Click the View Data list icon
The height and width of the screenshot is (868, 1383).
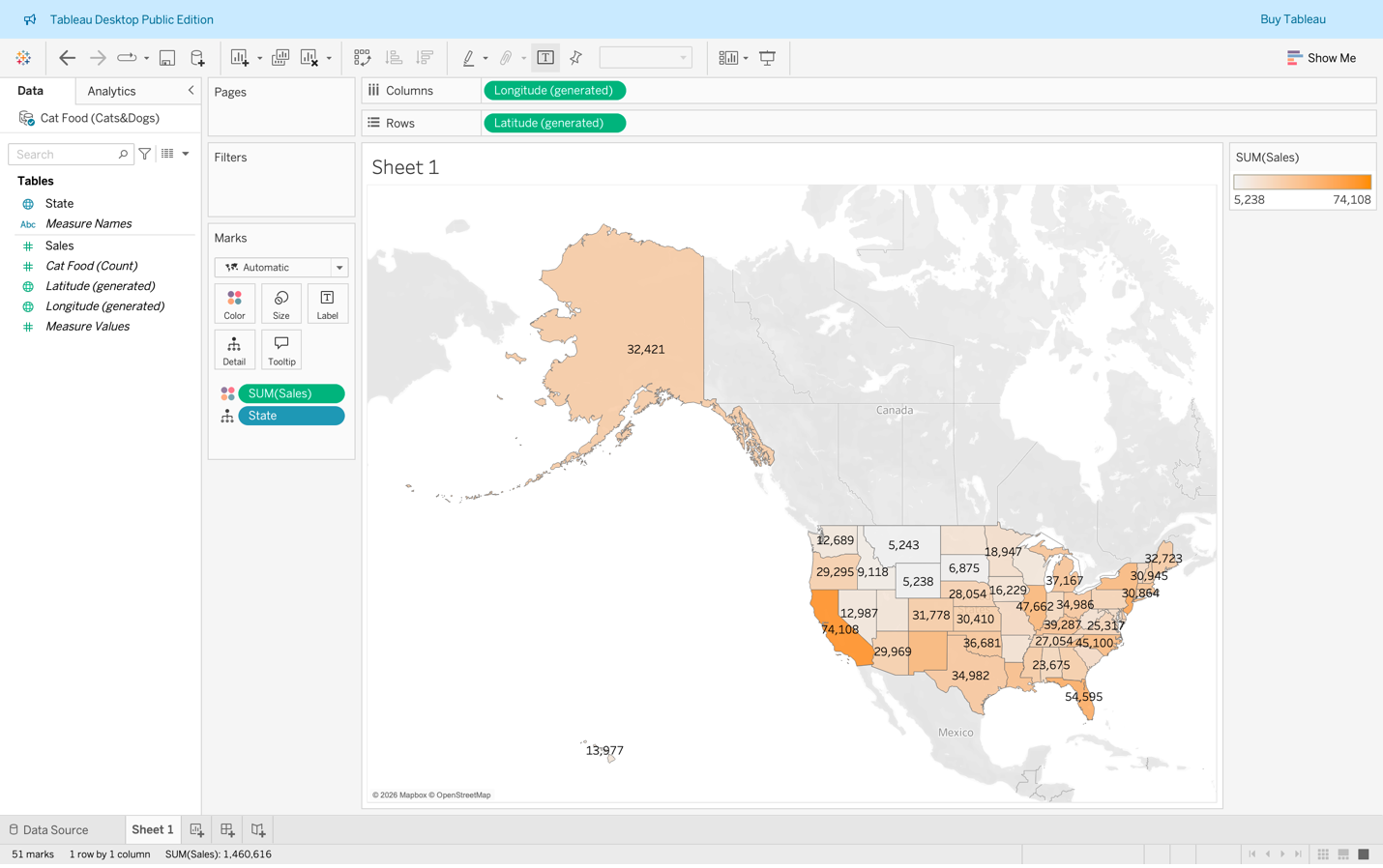point(167,154)
